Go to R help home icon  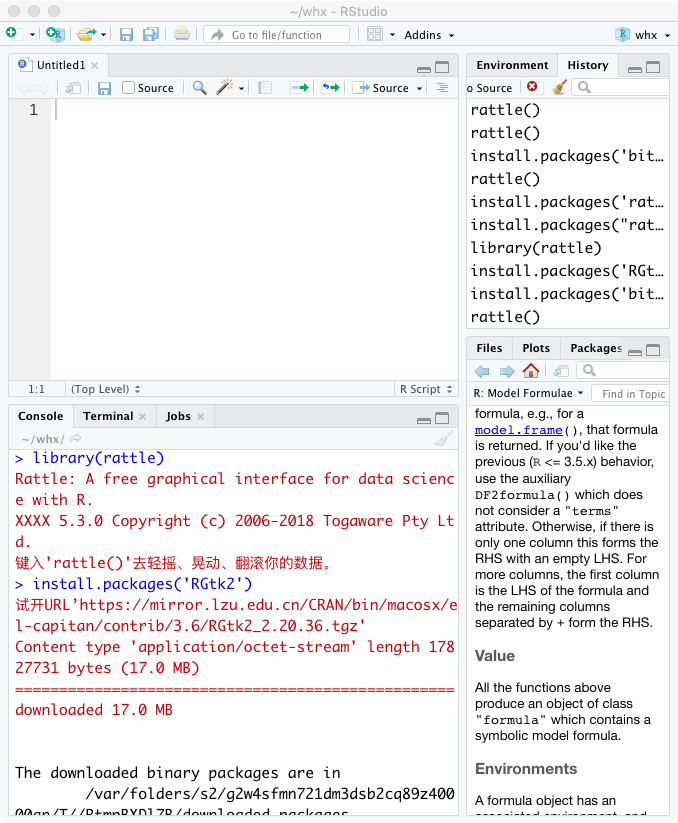pos(531,371)
